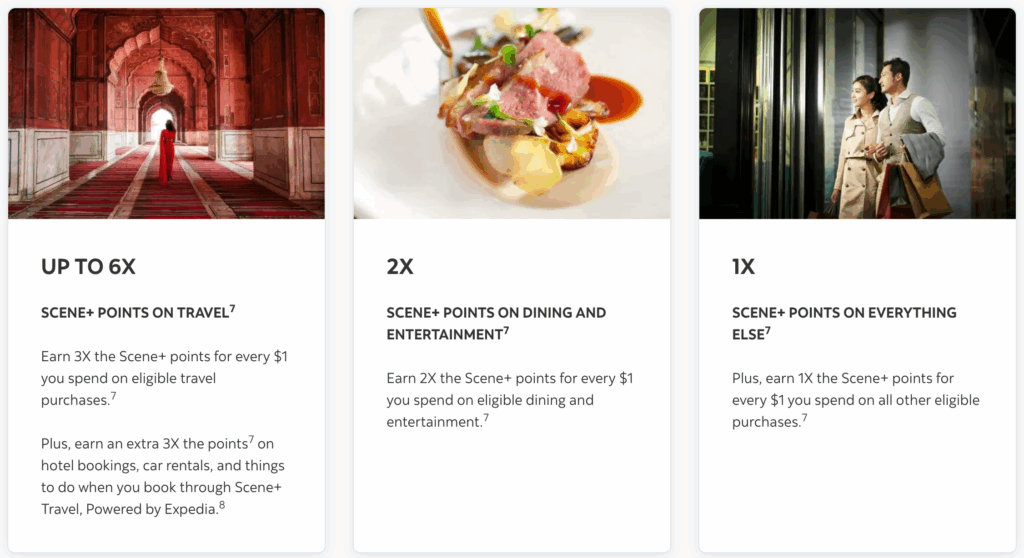Click the plated gourmet dish image
This screenshot has height=558, width=1024.
click(x=511, y=113)
